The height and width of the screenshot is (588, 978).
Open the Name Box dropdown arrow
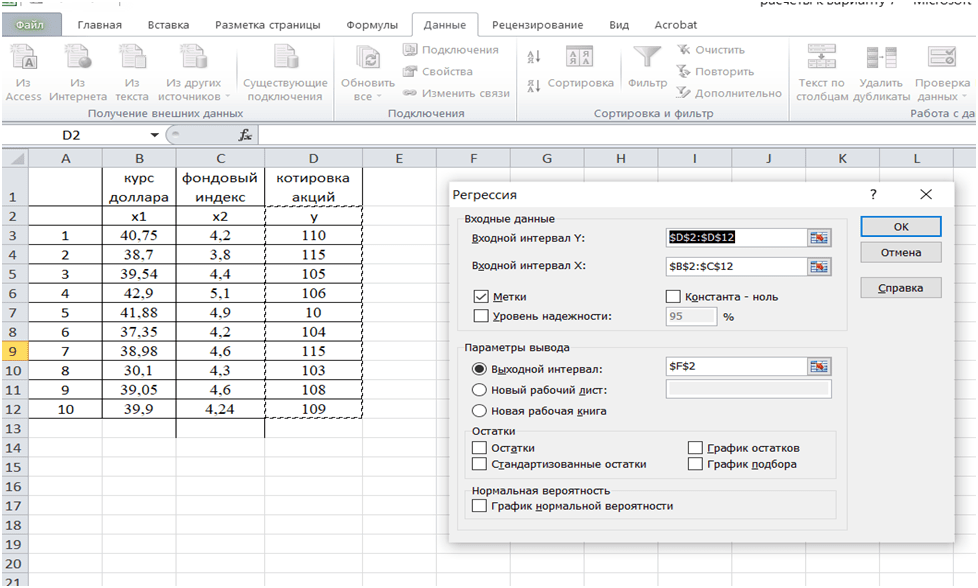(x=154, y=135)
